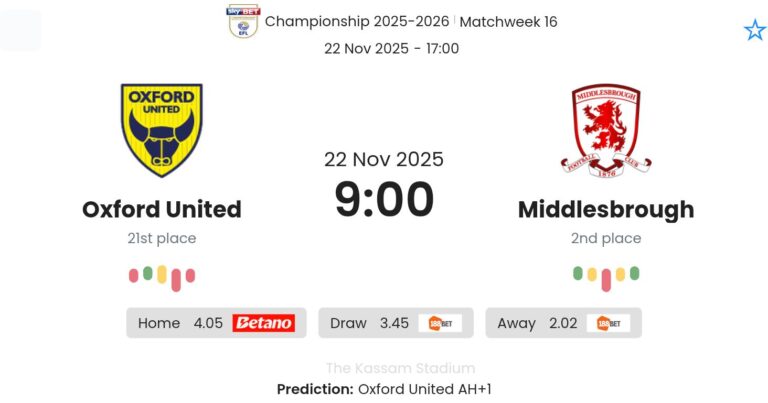Click the 188BET logo beside Away odds

[x=609, y=323]
